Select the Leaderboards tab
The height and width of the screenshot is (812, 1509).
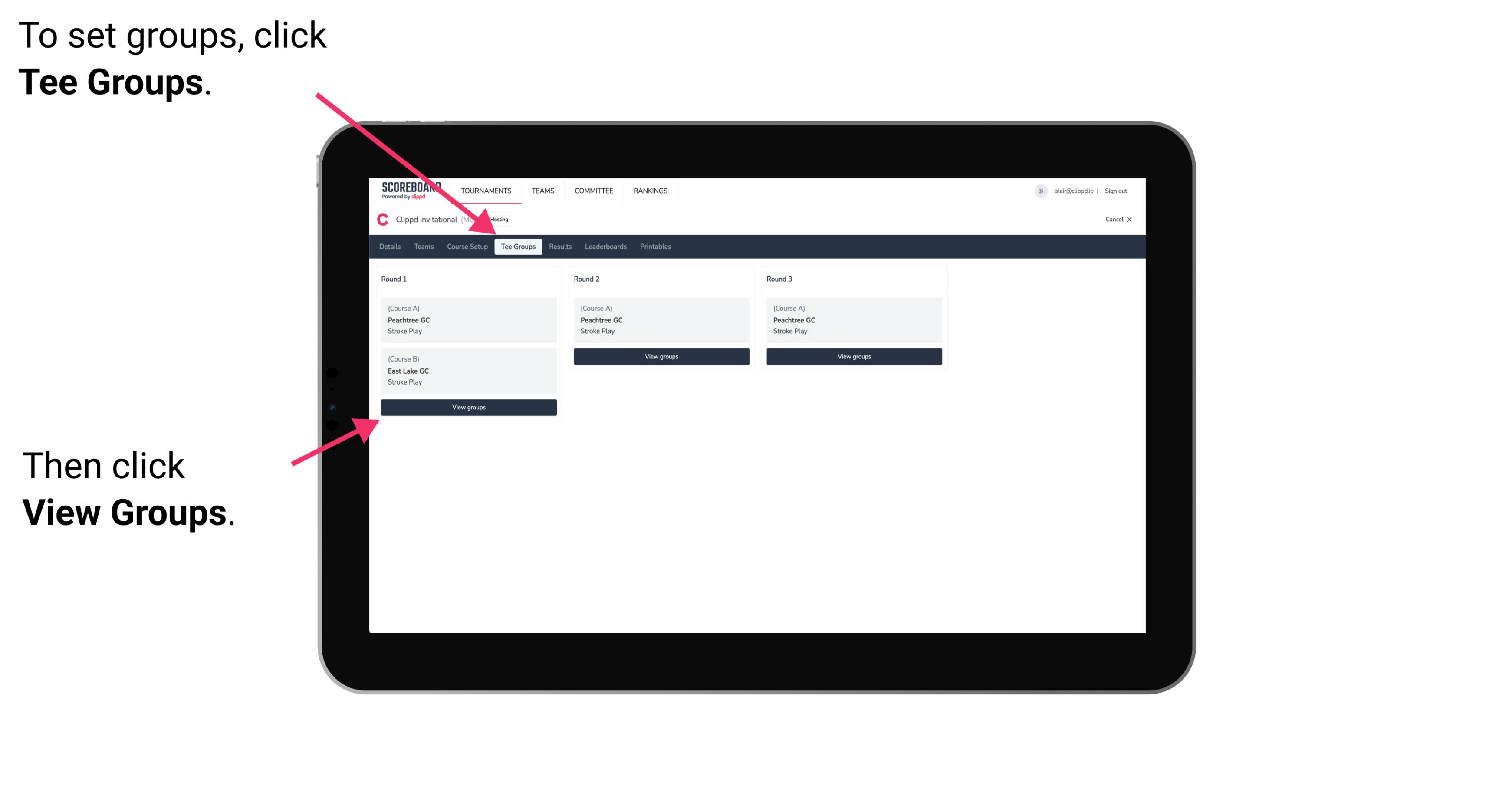[605, 247]
